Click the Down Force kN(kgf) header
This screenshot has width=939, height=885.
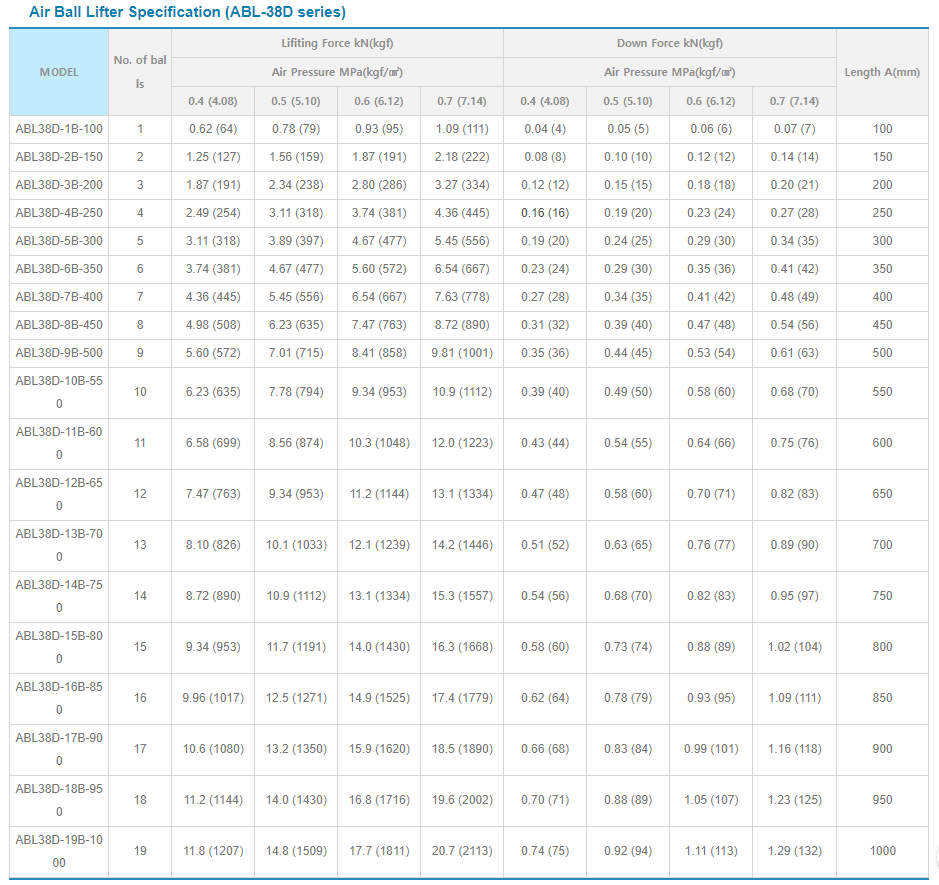[x=669, y=44]
